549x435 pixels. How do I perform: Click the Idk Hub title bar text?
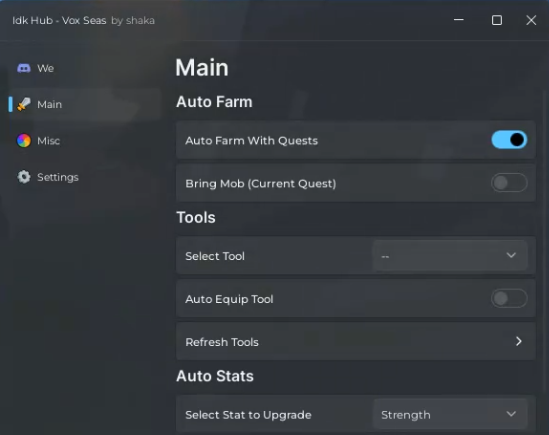(x=83, y=20)
